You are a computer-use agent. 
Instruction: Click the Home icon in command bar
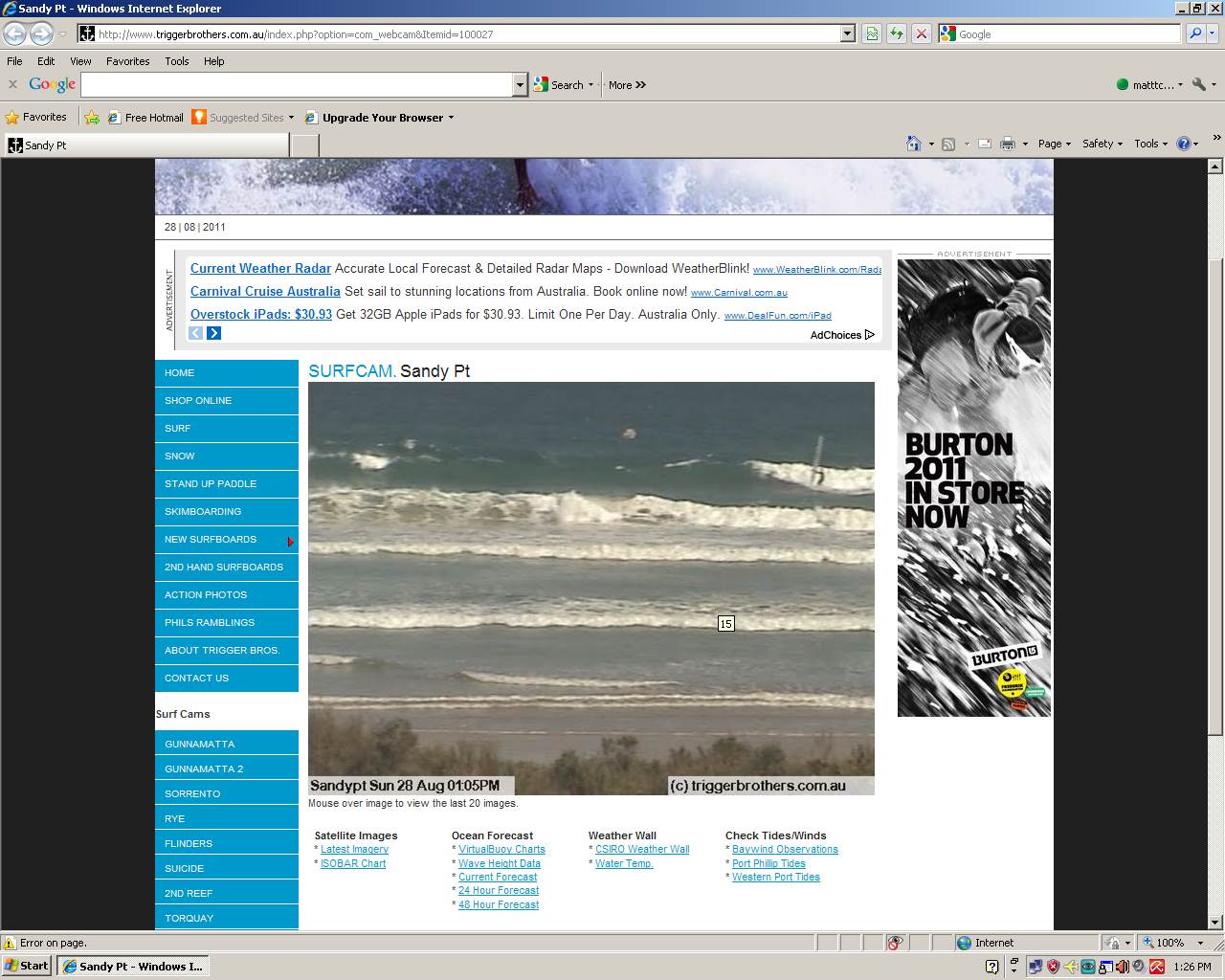[x=914, y=144]
